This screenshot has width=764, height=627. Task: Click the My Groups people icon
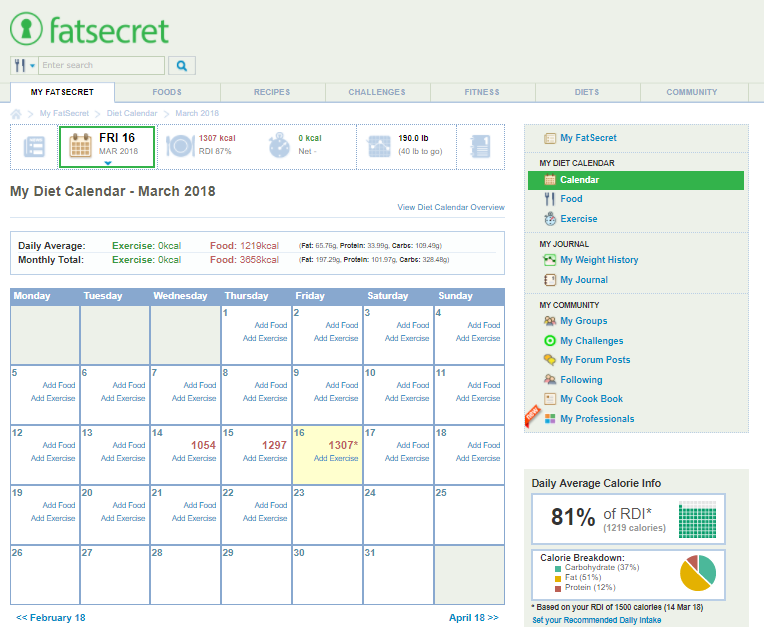(x=550, y=321)
